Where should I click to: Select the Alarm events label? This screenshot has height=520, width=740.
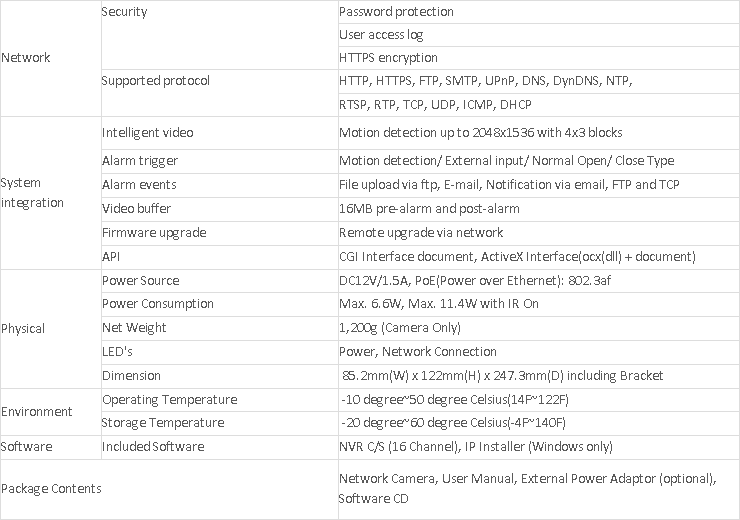(139, 185)
